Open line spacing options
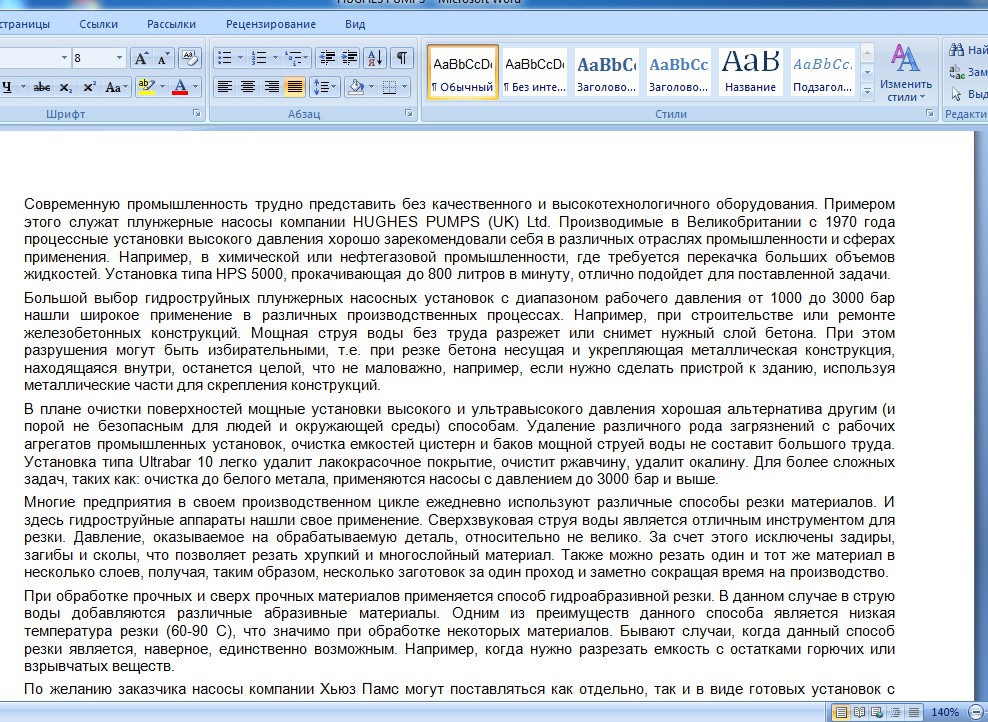 tap(325, 87)
